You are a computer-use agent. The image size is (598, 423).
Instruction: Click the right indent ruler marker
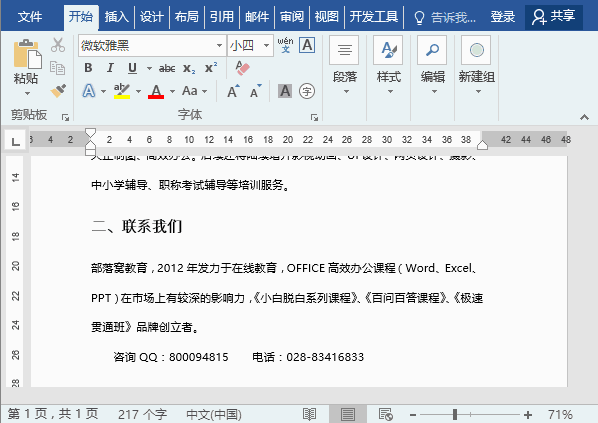click(482, 145)
